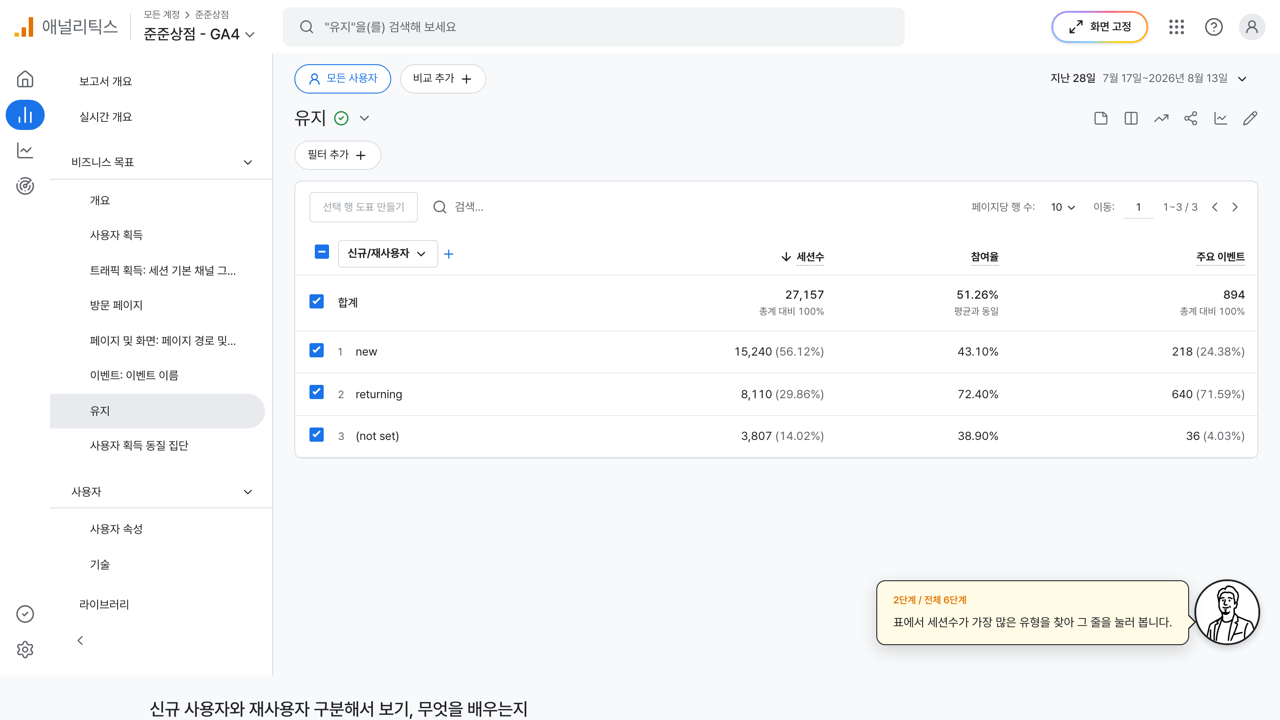Screen dimensions: 1280x720
Task: Open the Explore line chart sidebar icon
Action: pyautogui.click(x=25, y=150)
